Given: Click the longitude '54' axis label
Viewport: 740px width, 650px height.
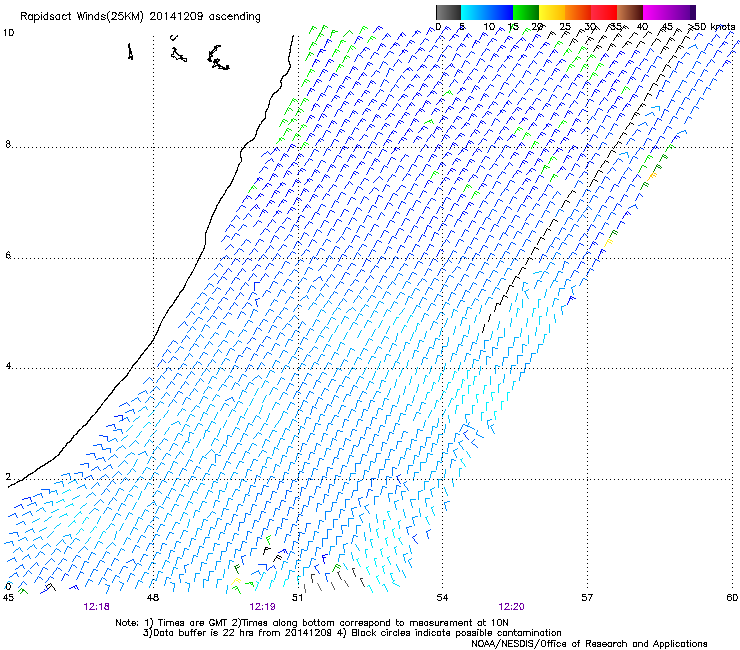Looking at the screenshot, I should point(442,598).
